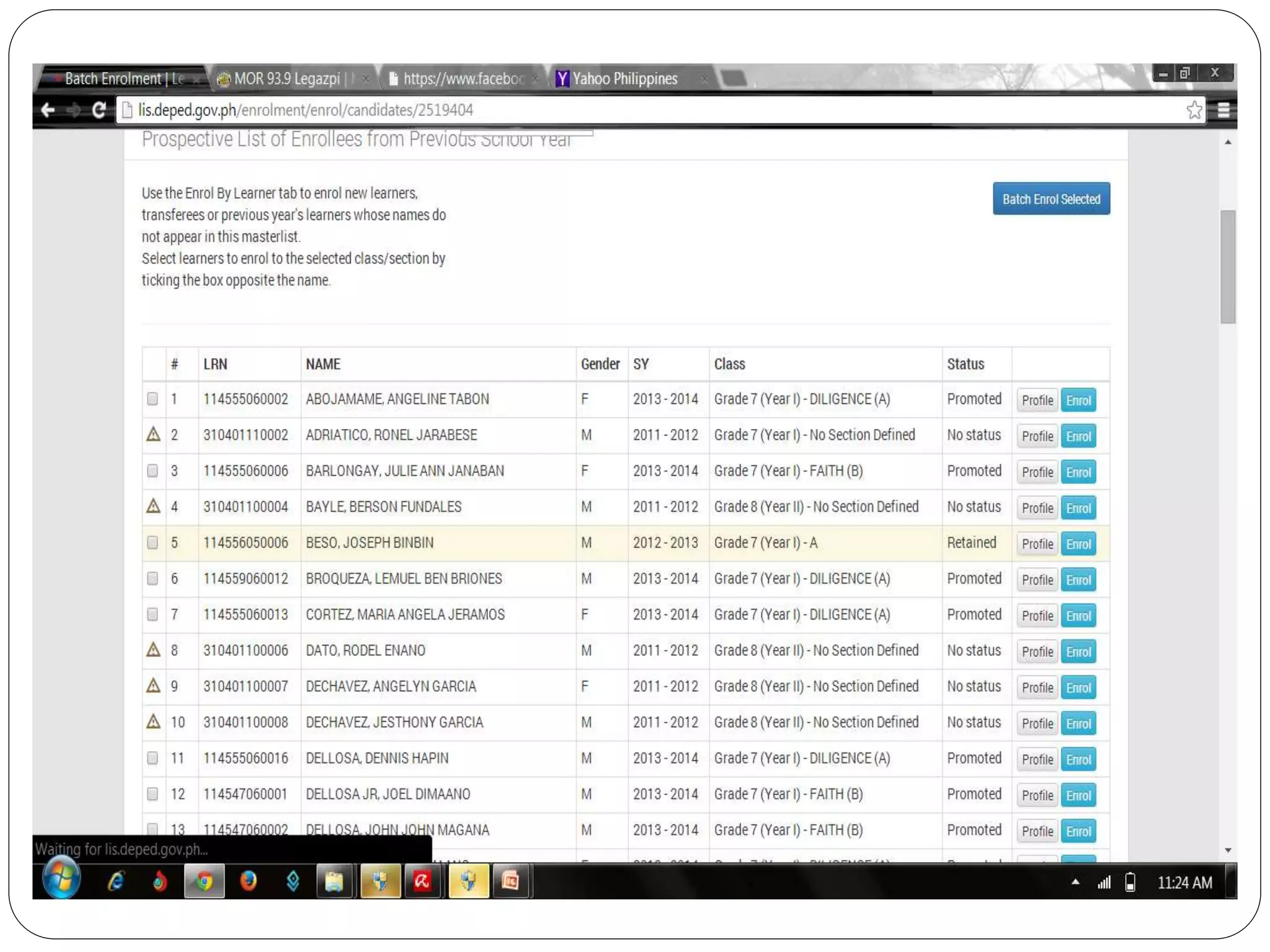The height and width of the screenshot is (952, 1270).
Task: Click warning triangle for ADRIATICO, RONEL JARABESE
Action: click(153, 434)
